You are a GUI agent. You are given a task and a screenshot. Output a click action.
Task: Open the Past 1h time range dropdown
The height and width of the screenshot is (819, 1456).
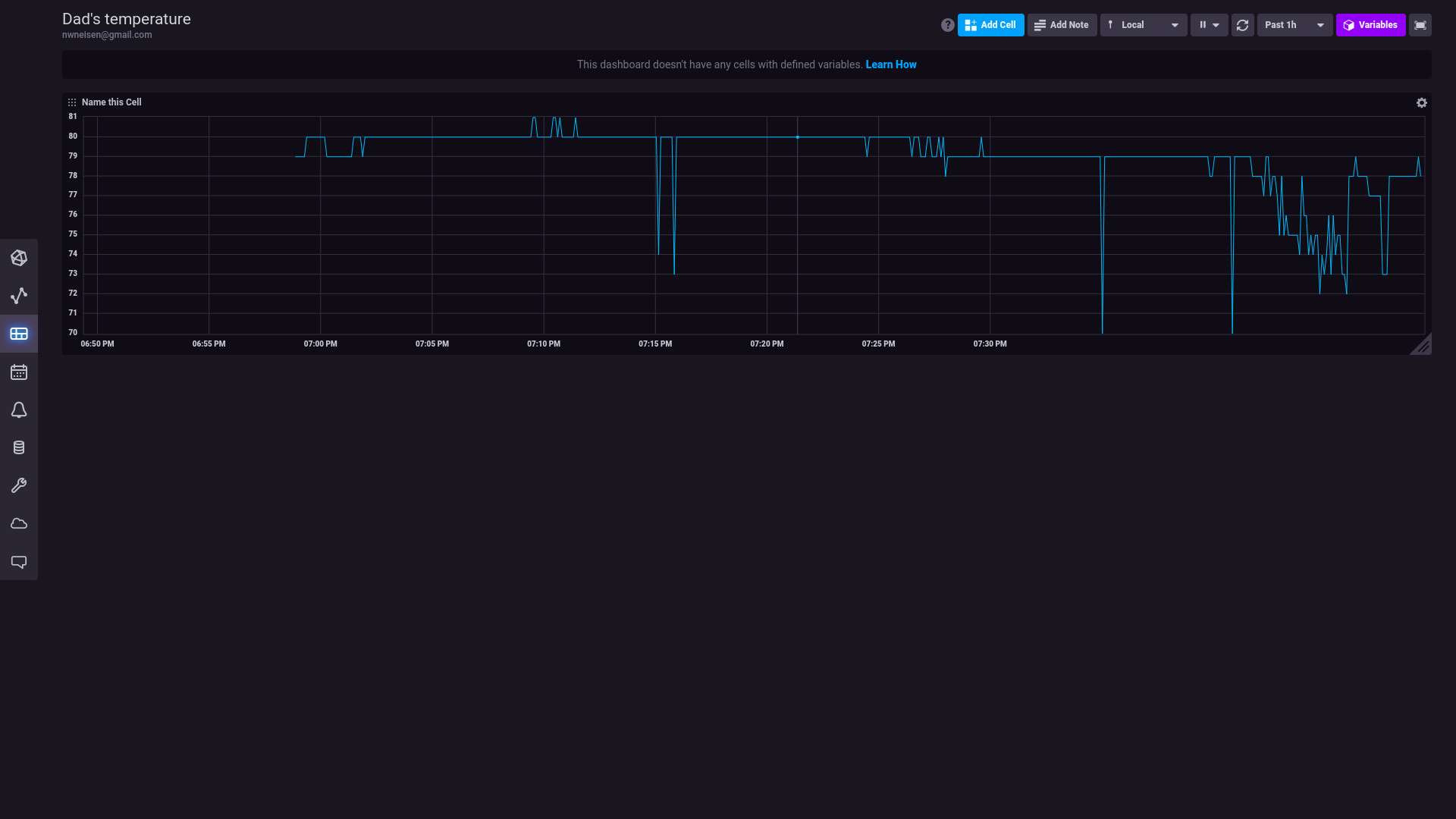(x=1294, y=25)
